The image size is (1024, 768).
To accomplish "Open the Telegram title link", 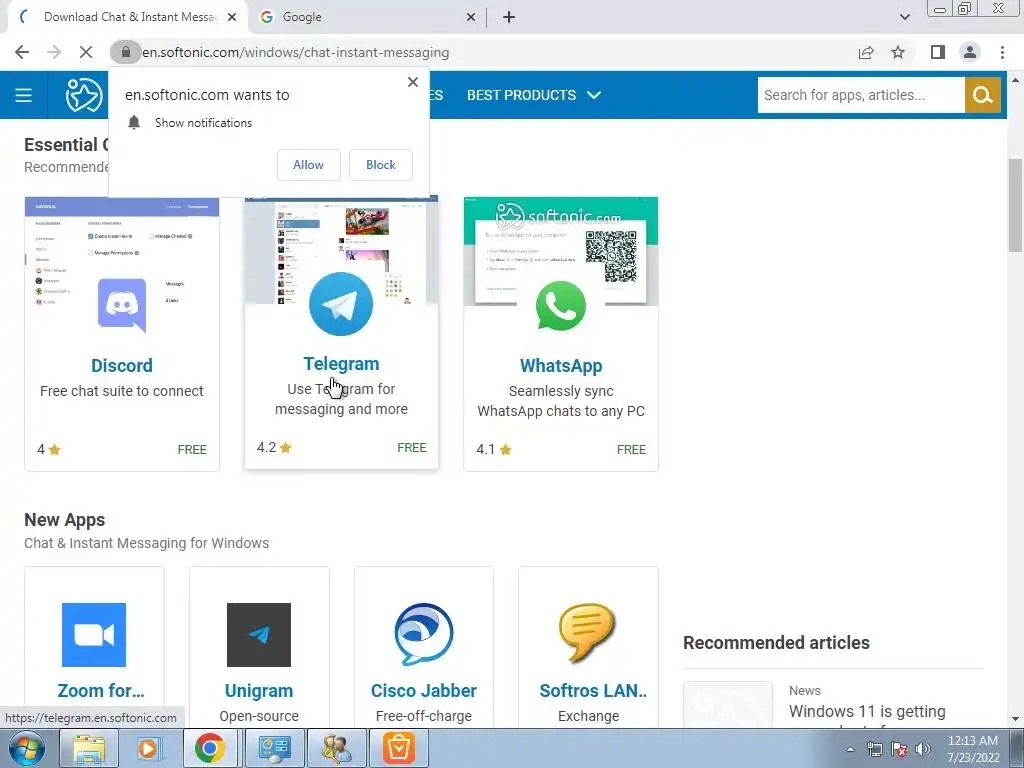I will coord(341,363).
